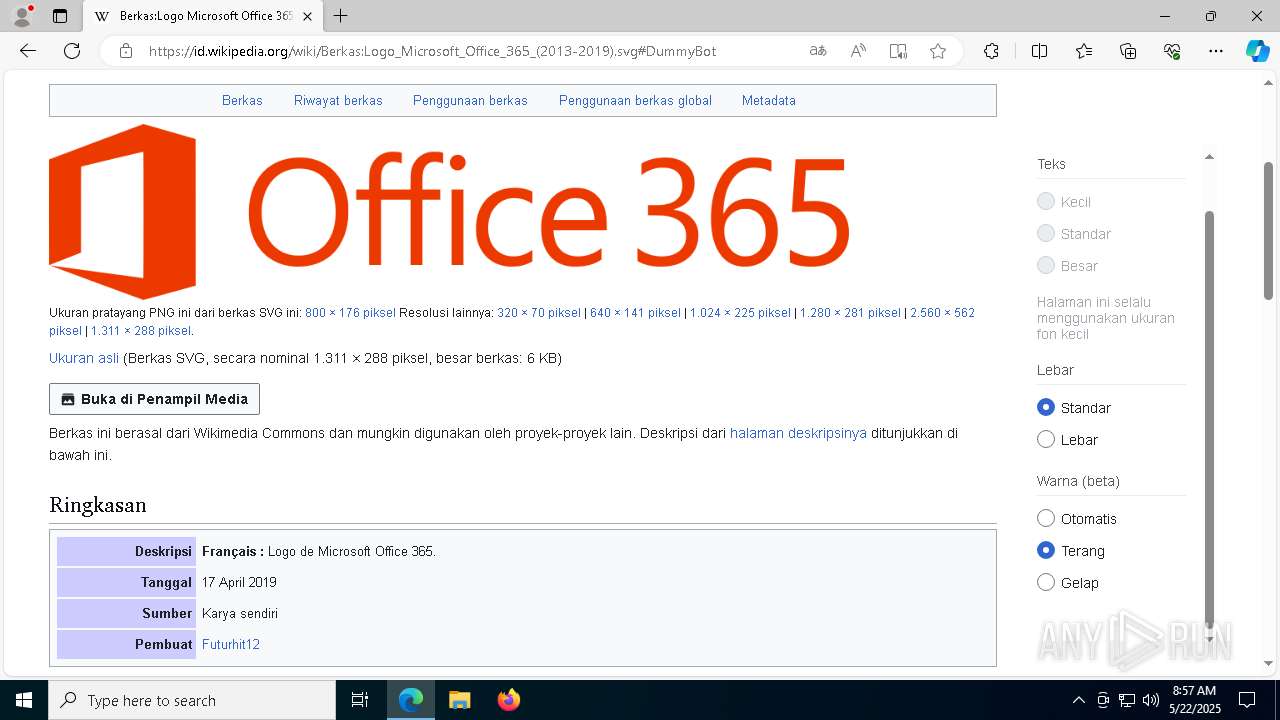Select Standar width radio
Viewport: 1280px width, 720px height.
click(1046, 408)
